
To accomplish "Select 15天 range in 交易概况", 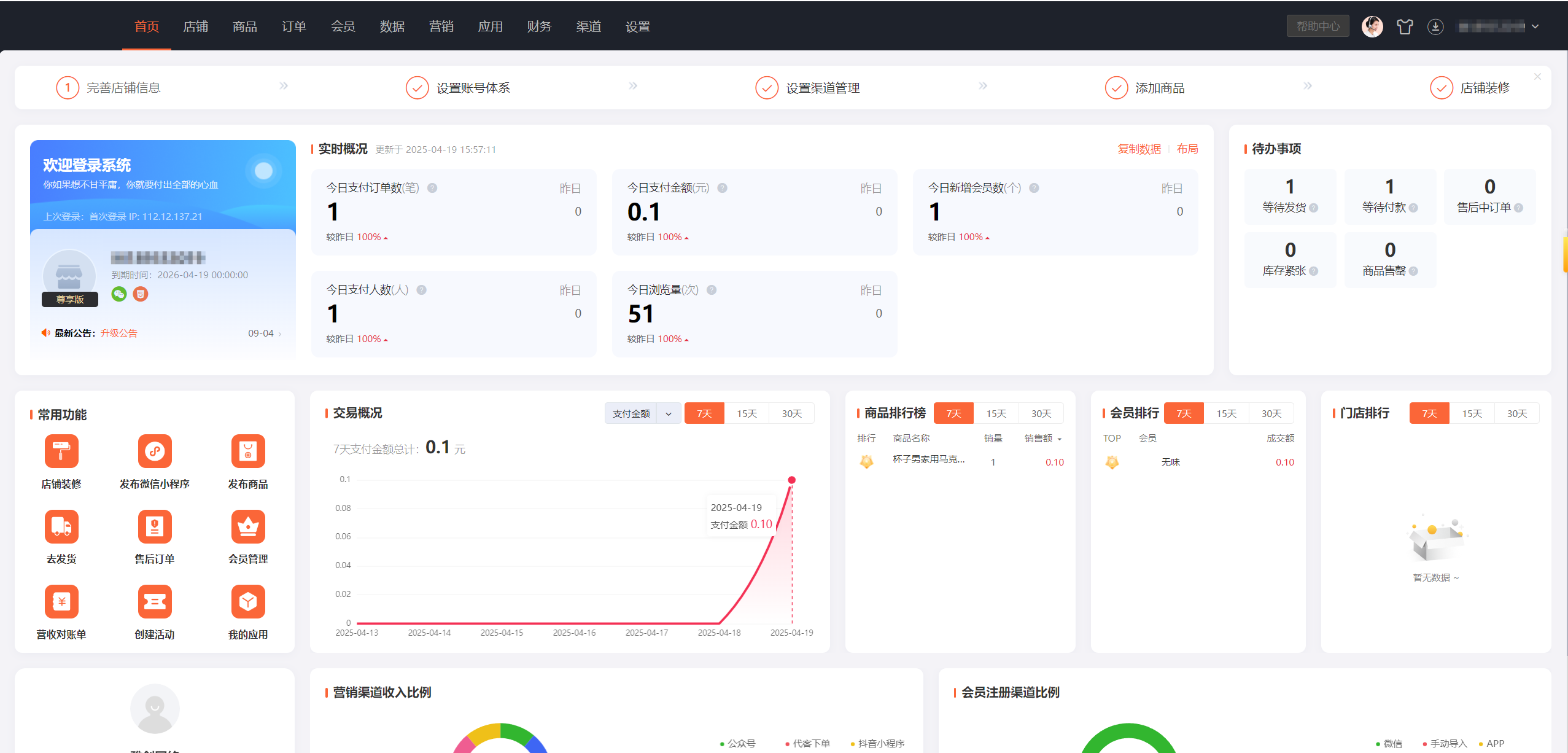I will (747, 413).
